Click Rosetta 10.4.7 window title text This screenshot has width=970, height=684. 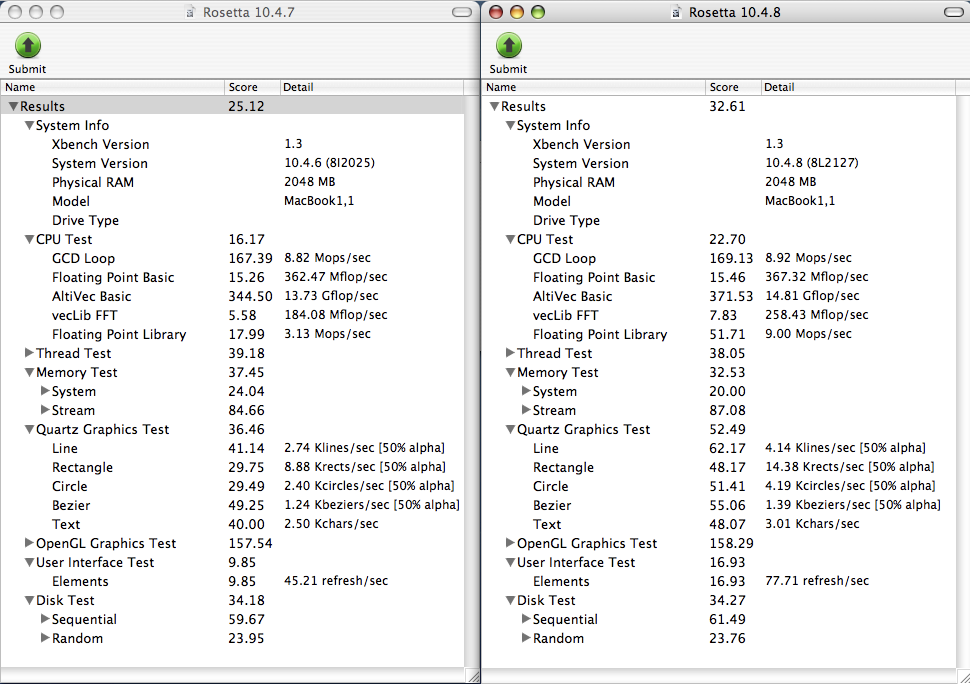[249, 12]
